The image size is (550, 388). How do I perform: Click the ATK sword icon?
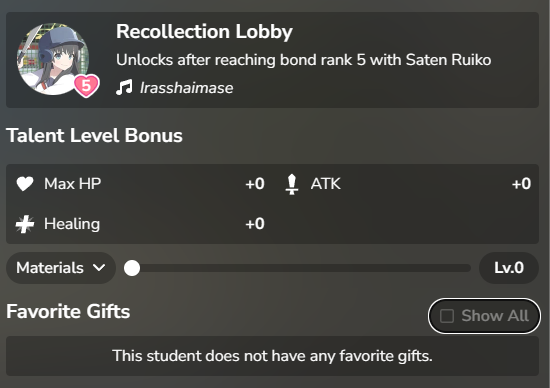(x=291, y=184)
